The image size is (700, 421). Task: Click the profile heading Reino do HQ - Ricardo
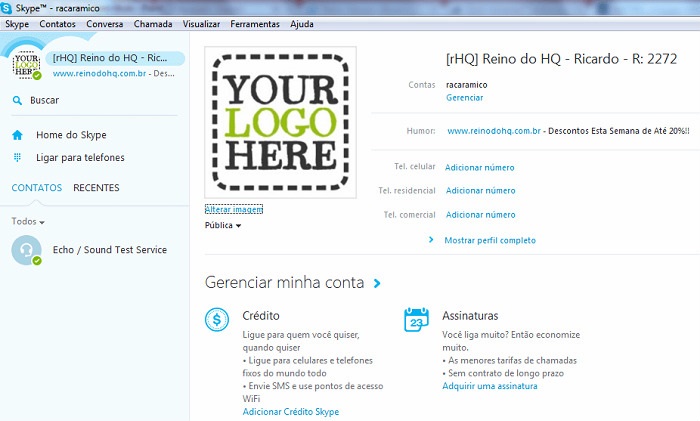pos(561,59)
